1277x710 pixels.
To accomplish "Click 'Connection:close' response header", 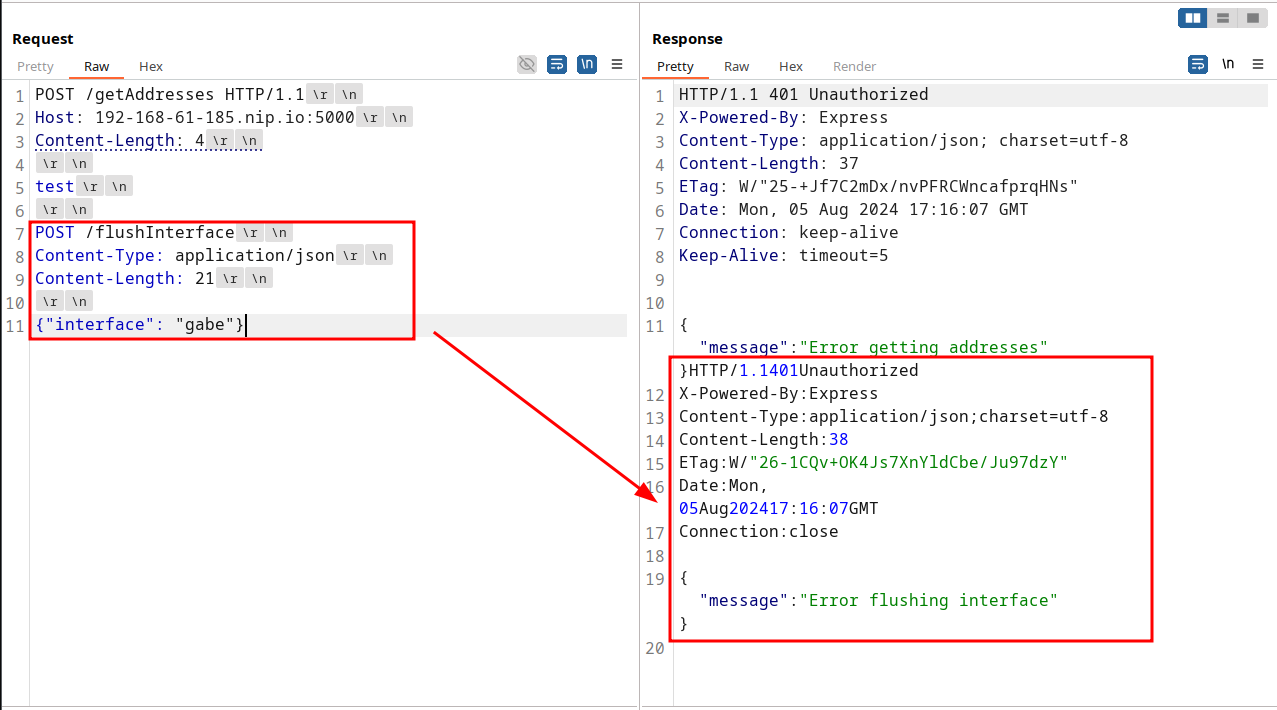I will (759, 531).
